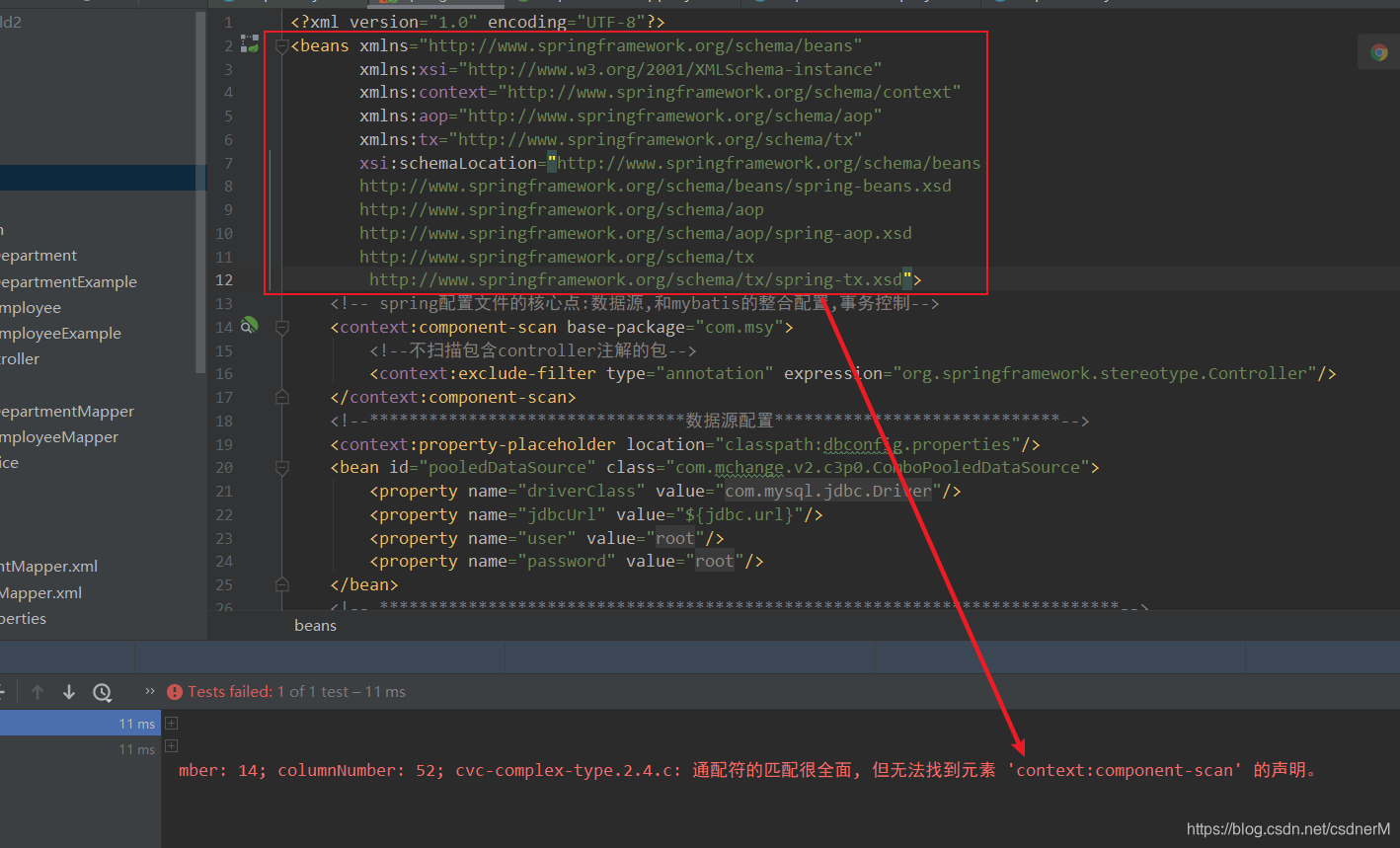The image size is (1400, 848).
Task: Expand the first plus box in test output
Action: point(171,724)
